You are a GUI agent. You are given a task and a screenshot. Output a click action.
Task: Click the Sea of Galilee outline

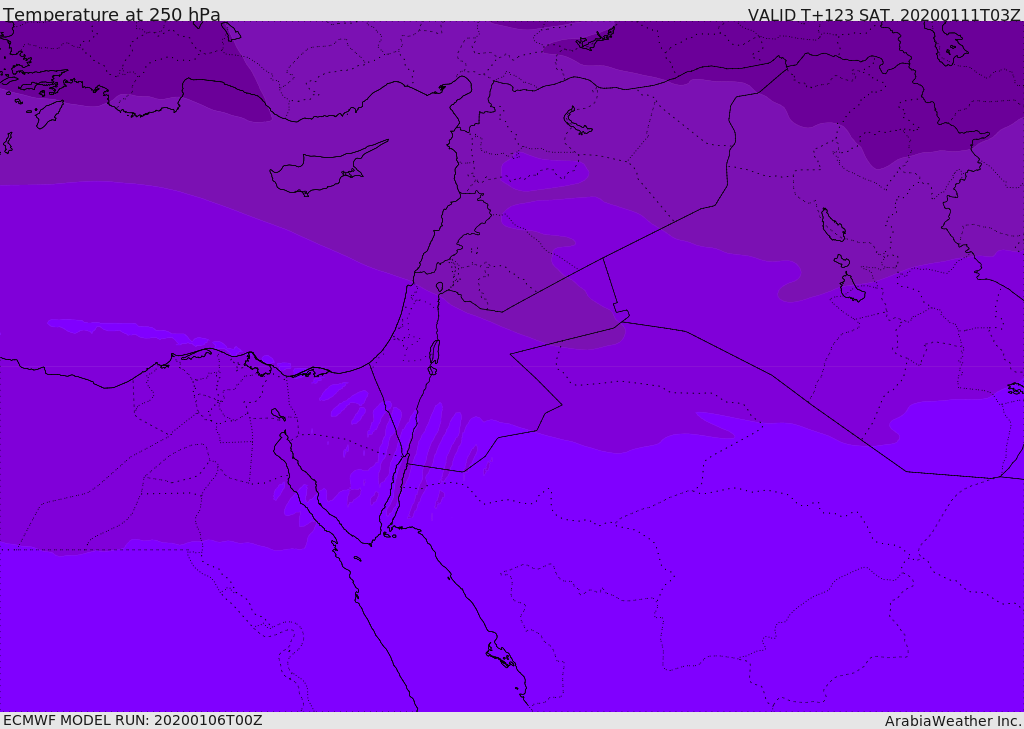click(x=439, y=287)
